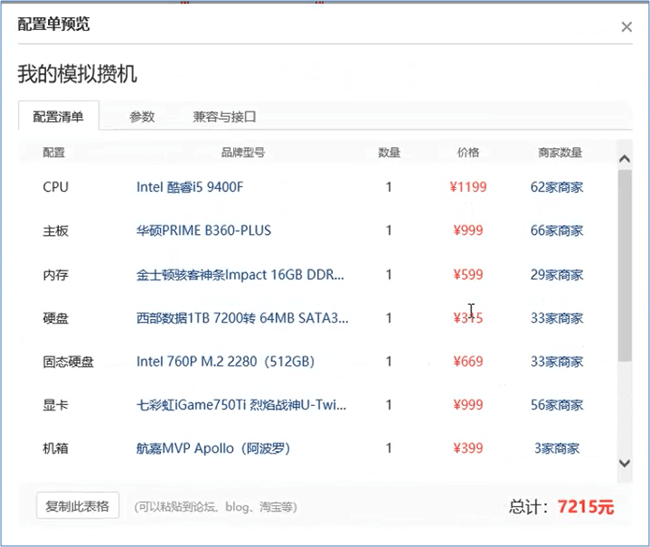
Task: Open 金士顿骇客神条Impact 16GB link
Action: pos(240,275)
